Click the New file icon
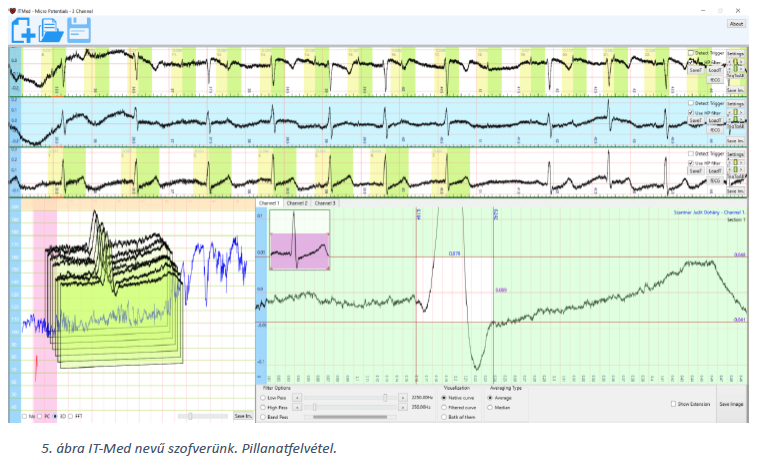This screenshot has height=466, width=773. point(23,30)
